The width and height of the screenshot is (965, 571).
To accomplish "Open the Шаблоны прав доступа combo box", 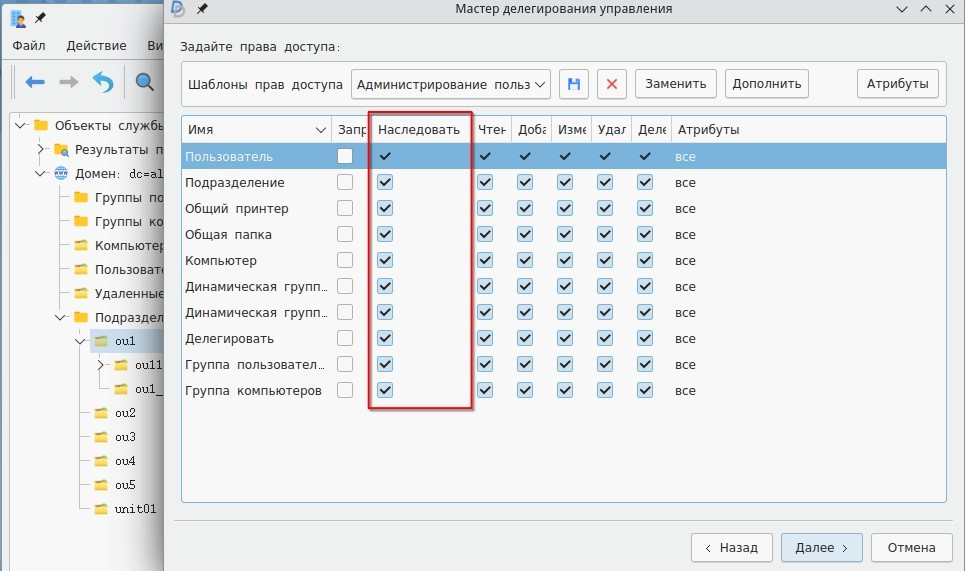I will click(451, 84).
